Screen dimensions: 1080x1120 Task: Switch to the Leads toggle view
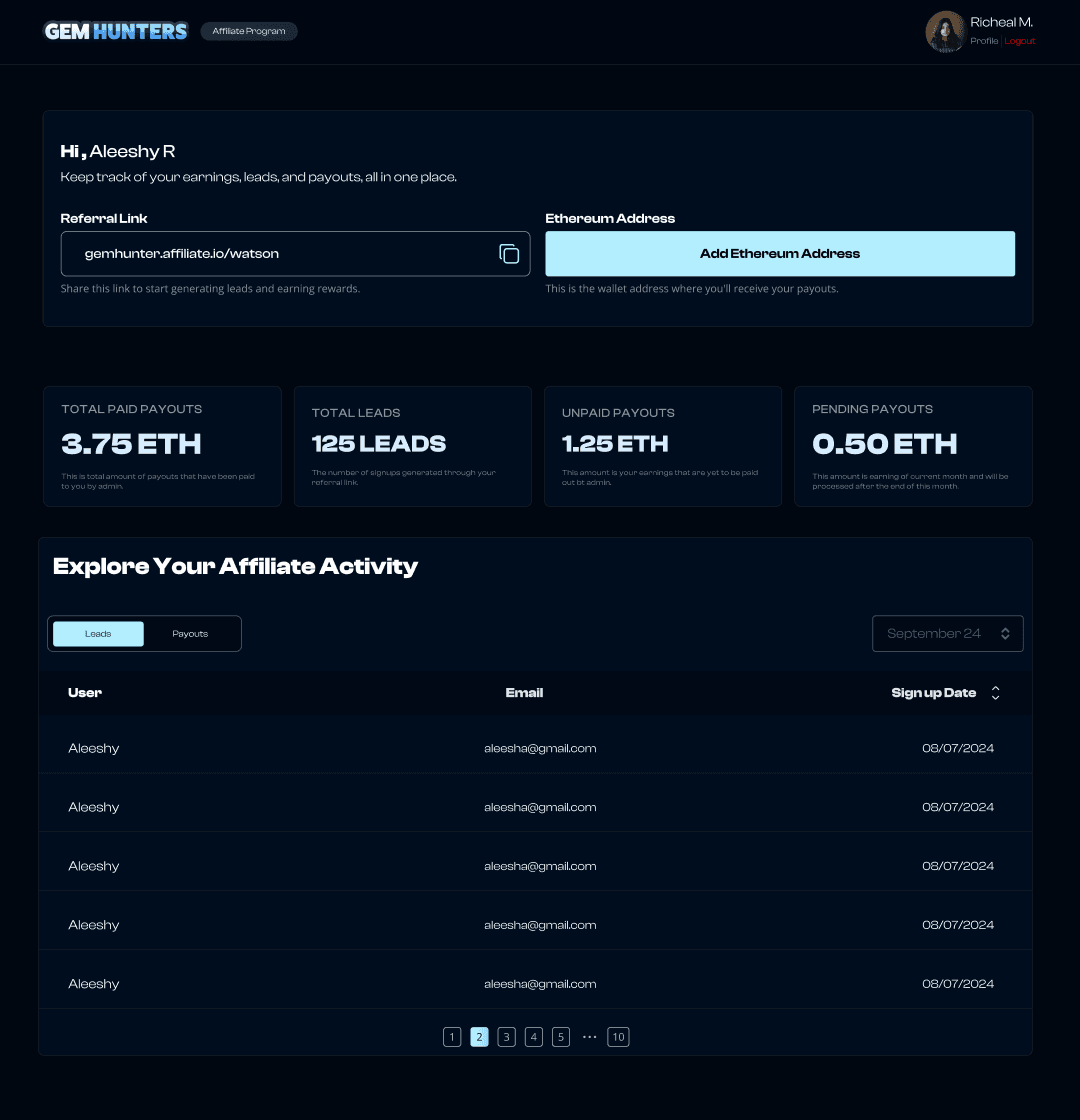coord(97,633)
